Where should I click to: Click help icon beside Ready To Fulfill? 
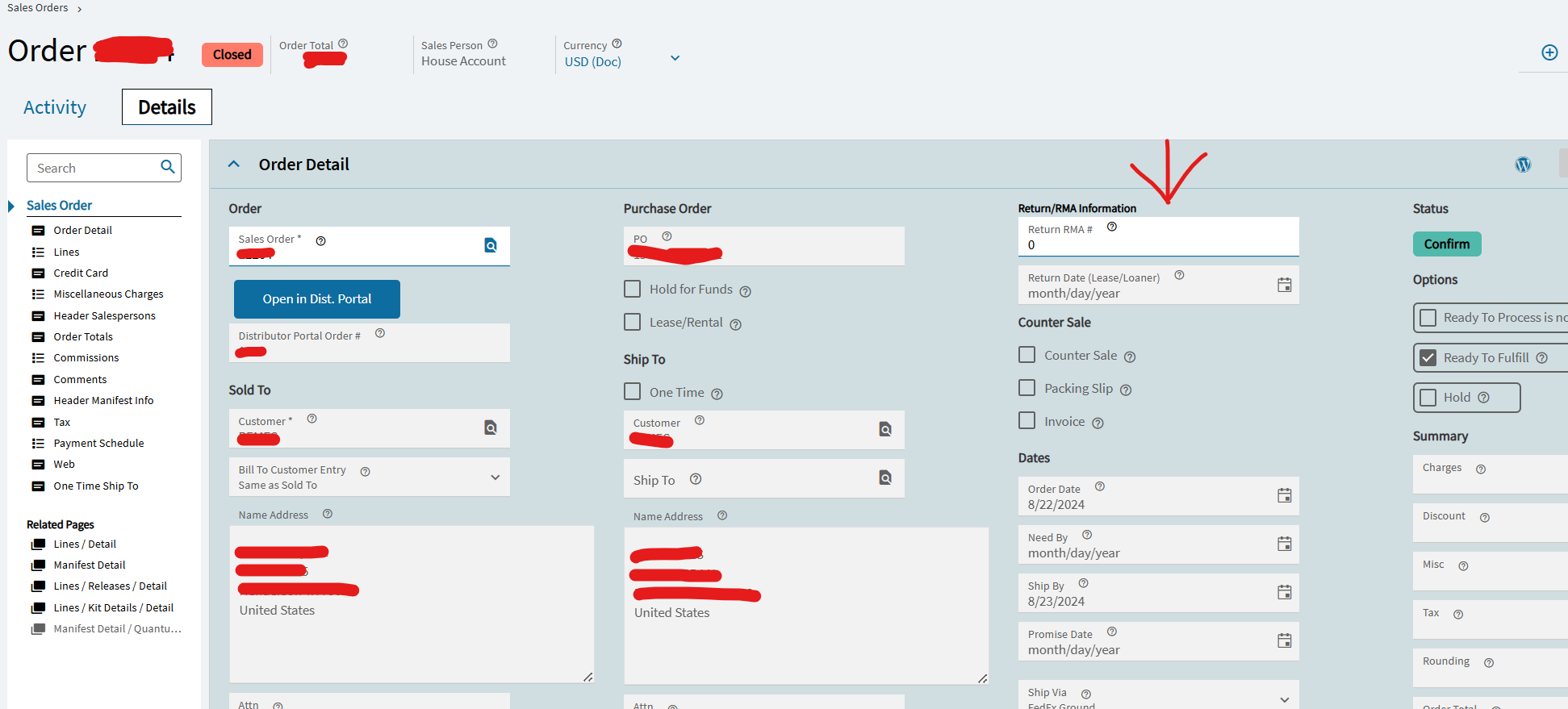[1541, 358]
